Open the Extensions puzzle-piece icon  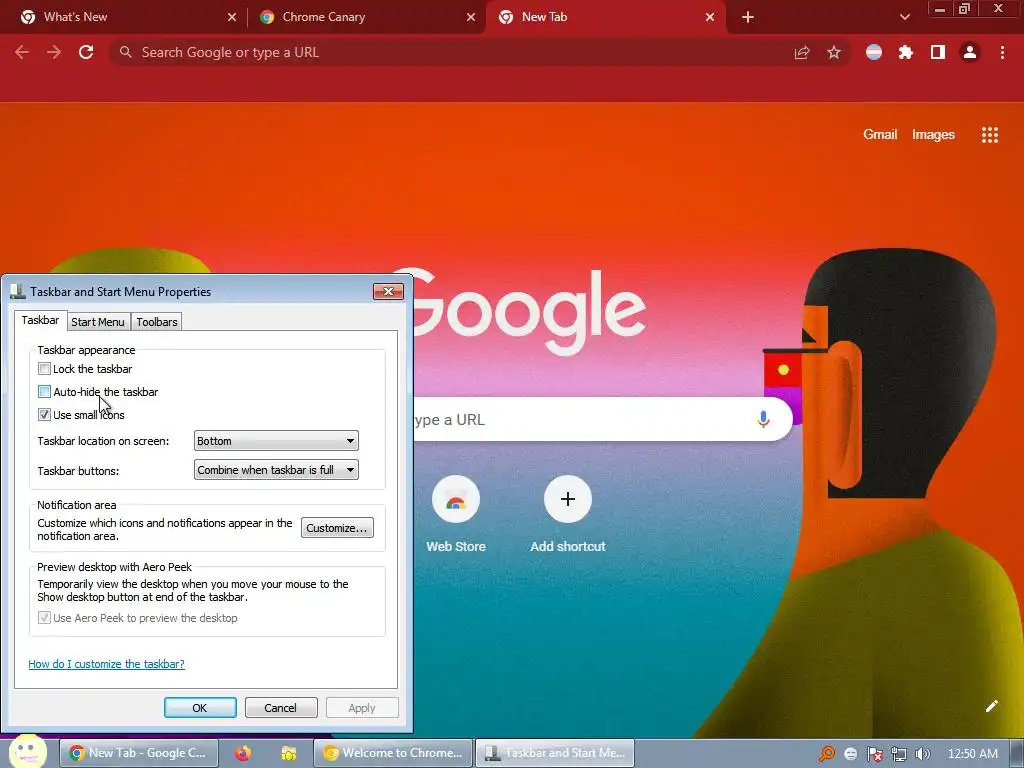(906, 52)
